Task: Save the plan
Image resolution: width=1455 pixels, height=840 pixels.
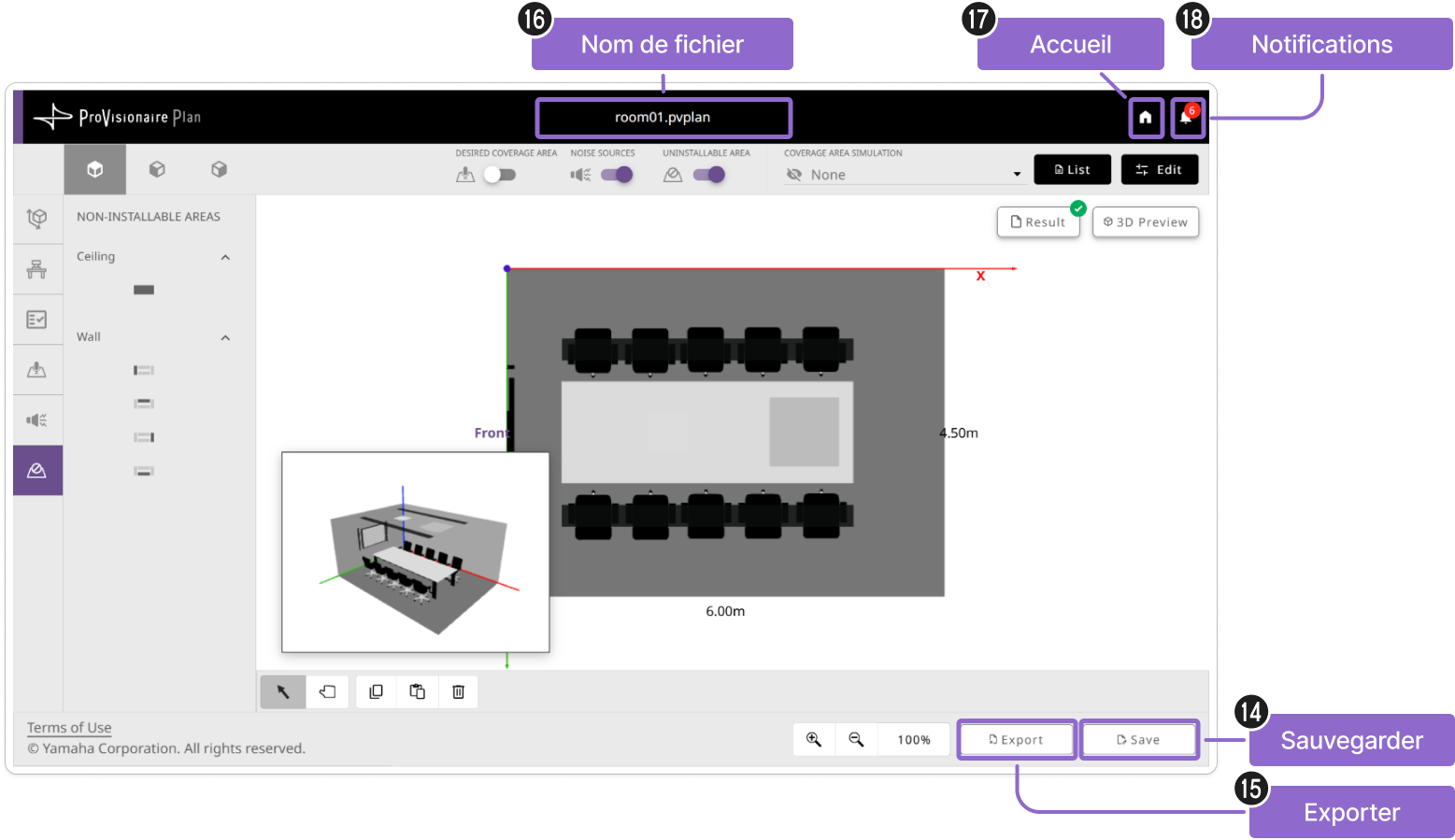Action: pos(1139,740)
